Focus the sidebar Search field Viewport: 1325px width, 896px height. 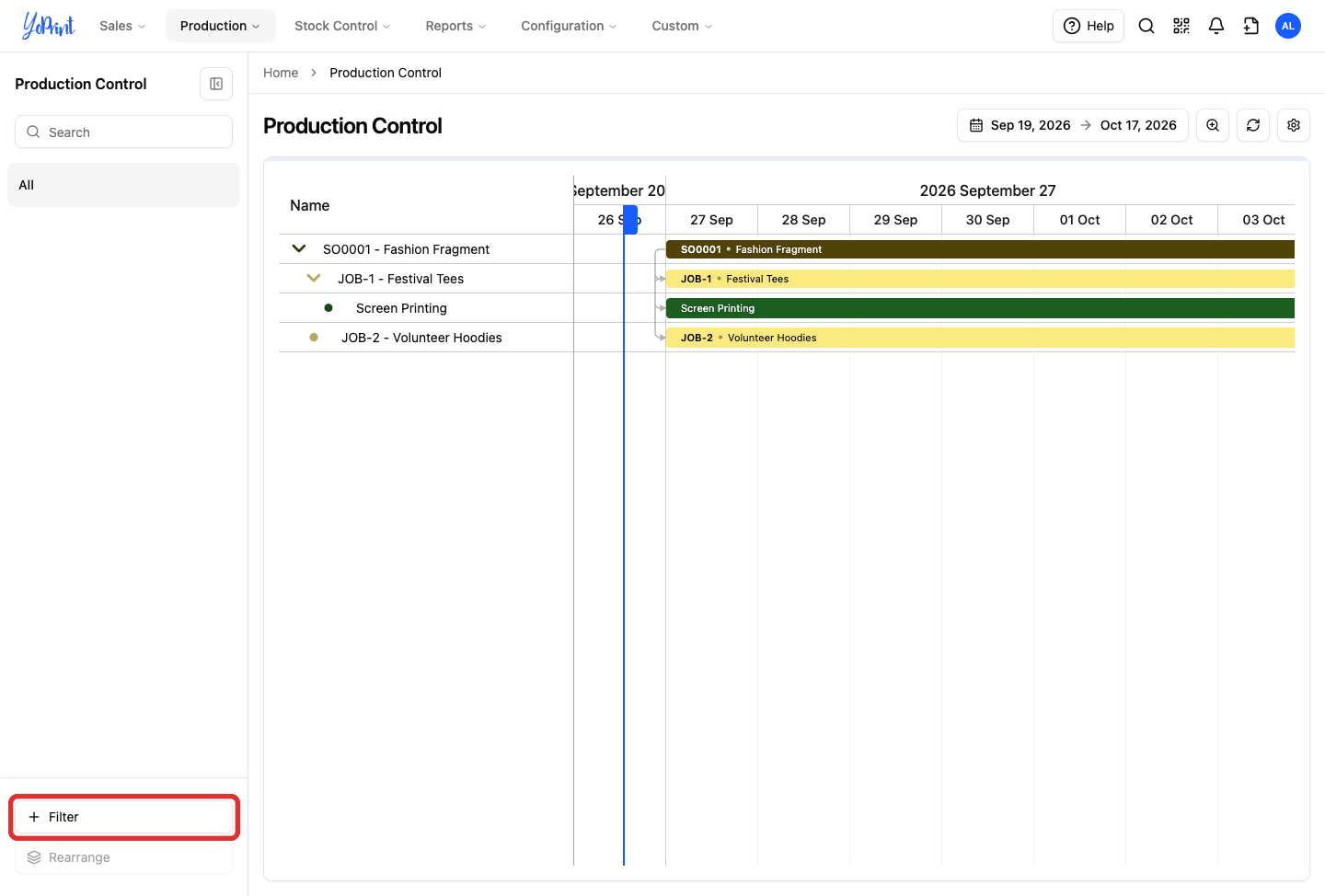point(123,132)
